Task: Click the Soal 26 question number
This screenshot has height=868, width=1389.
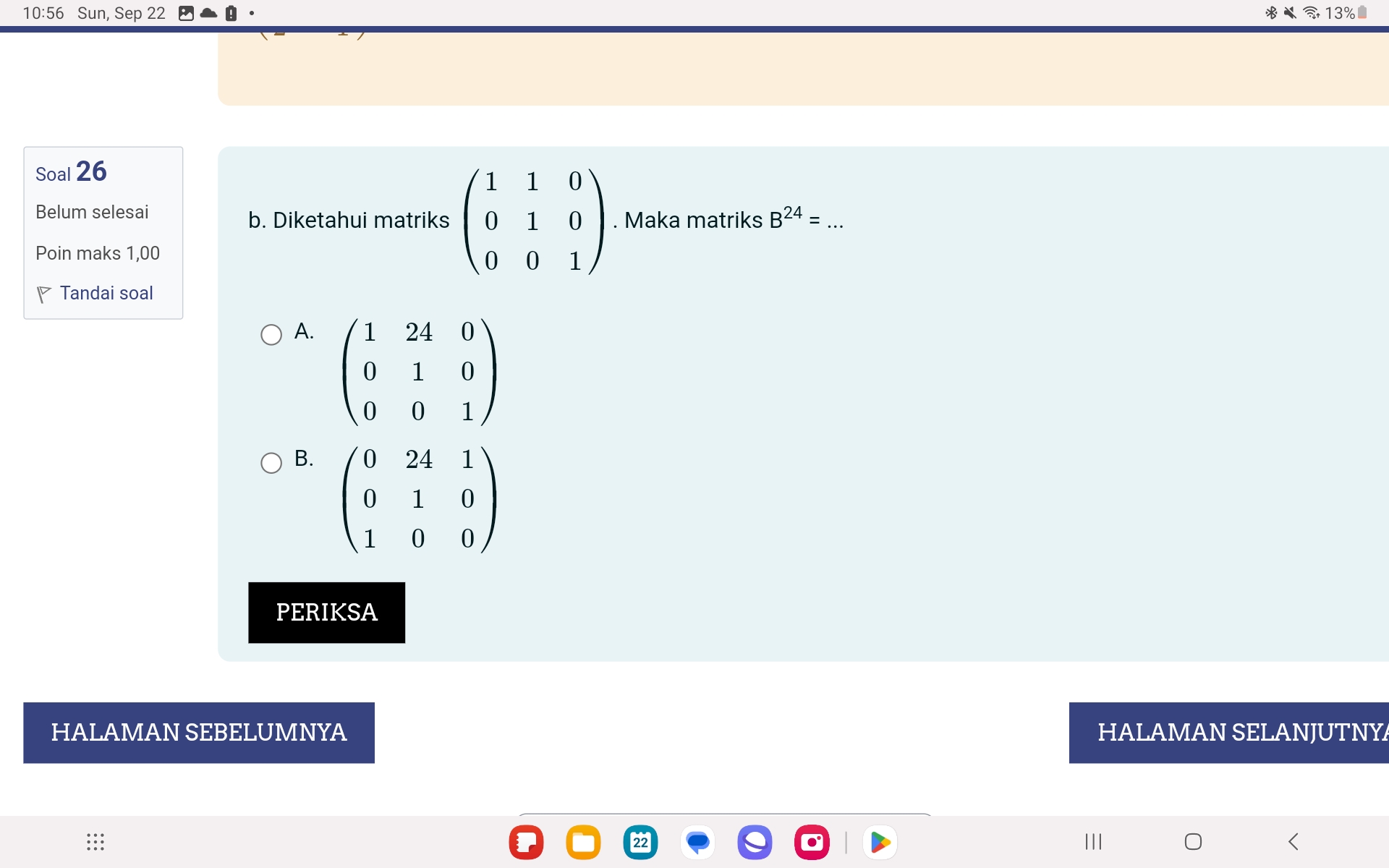Action: (x=71, y=172)
